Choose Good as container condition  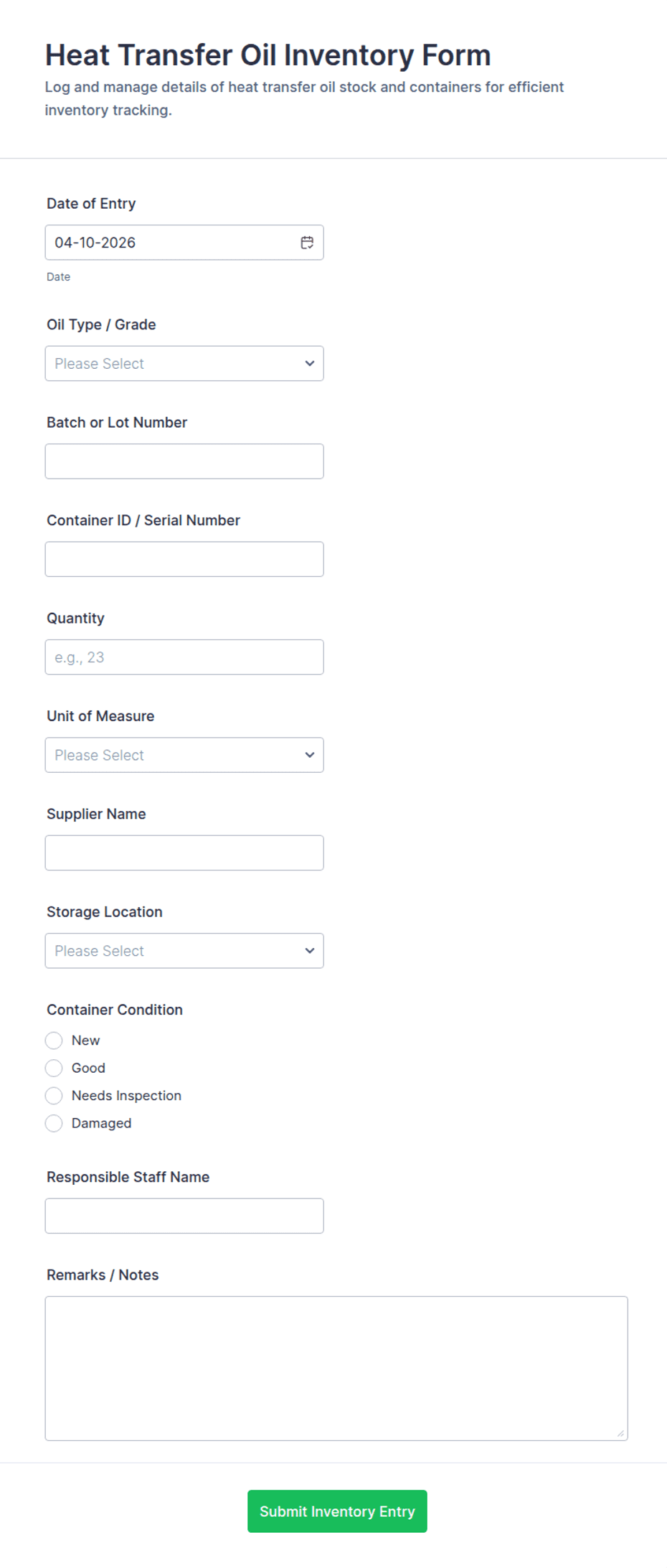pyautogui.click(x=54, y=1068)
